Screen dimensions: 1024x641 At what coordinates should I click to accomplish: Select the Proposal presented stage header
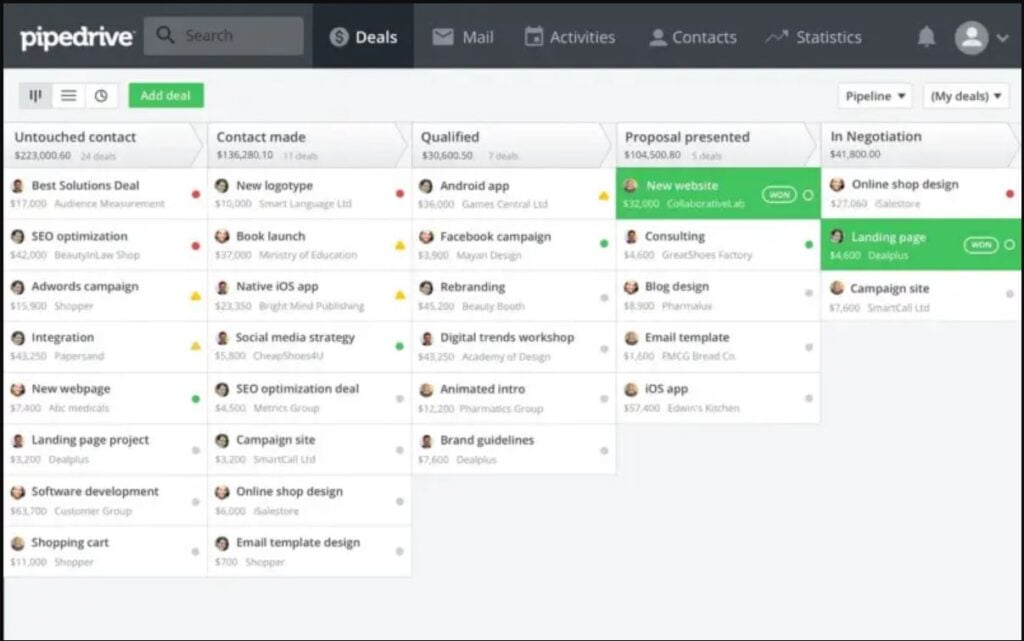[x=717, y=145]
